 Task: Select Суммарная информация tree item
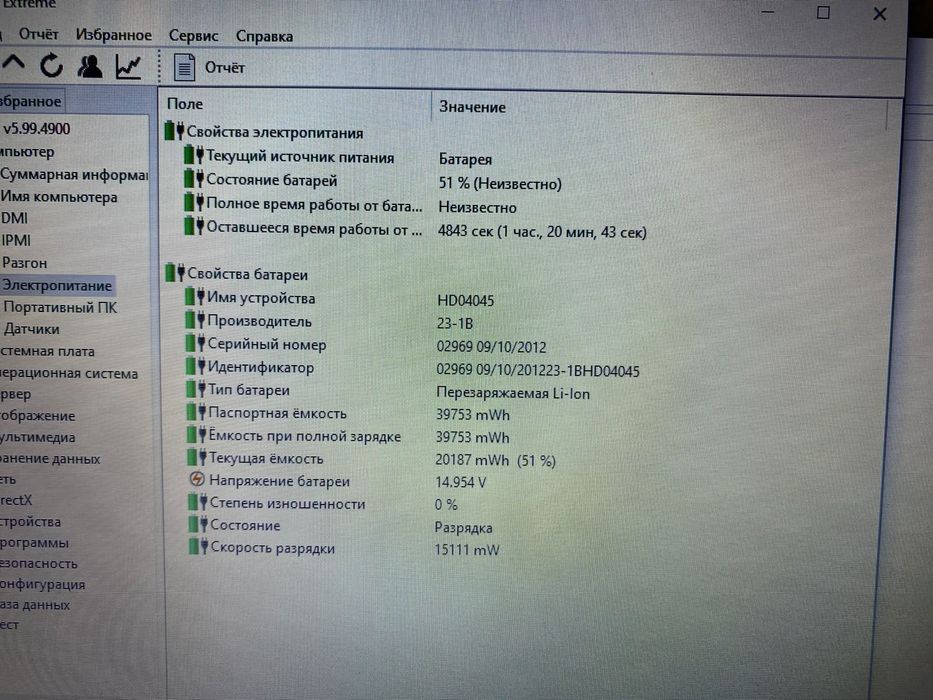pyautogui.click(x=74, y=174)
